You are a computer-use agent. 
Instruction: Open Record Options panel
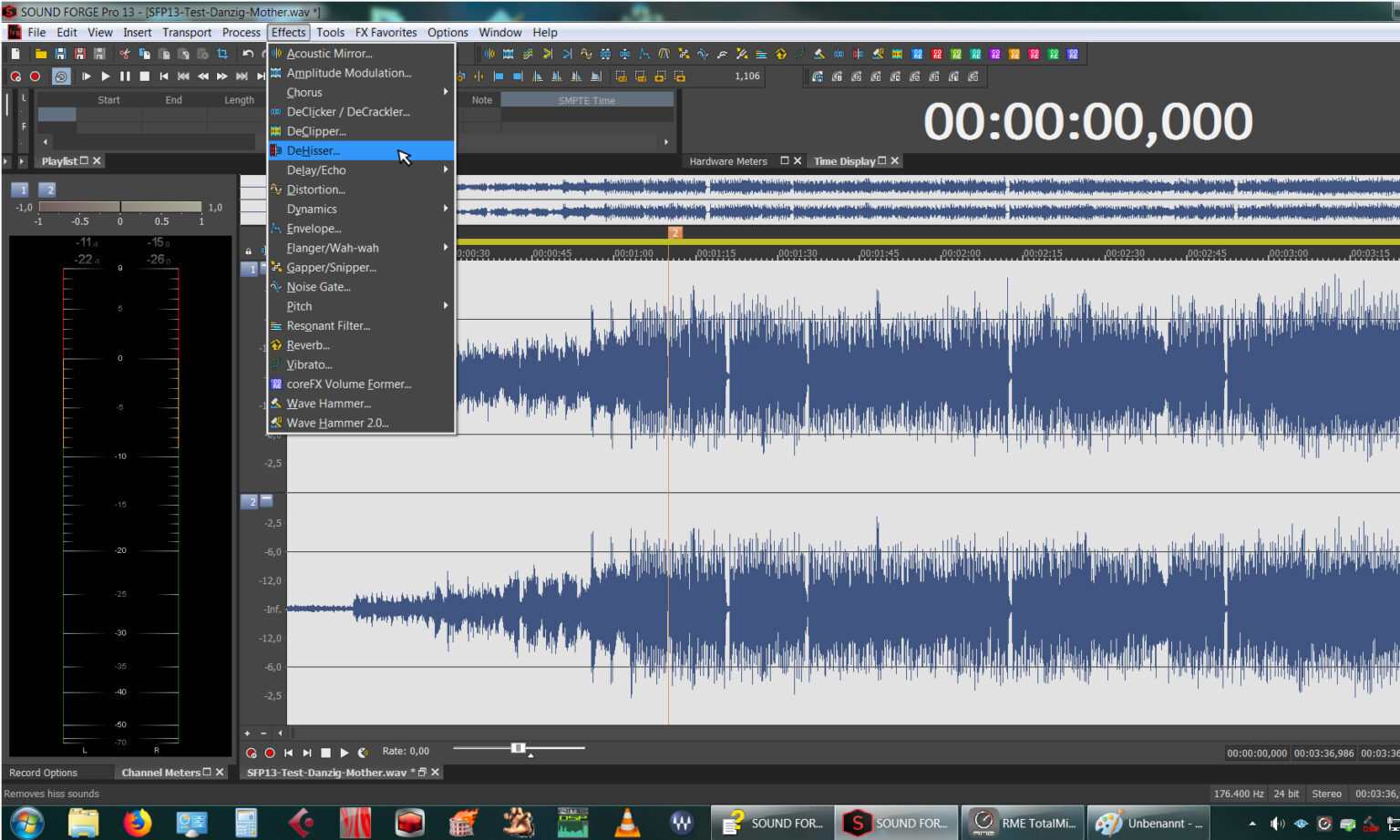click(x=43, y=773)
